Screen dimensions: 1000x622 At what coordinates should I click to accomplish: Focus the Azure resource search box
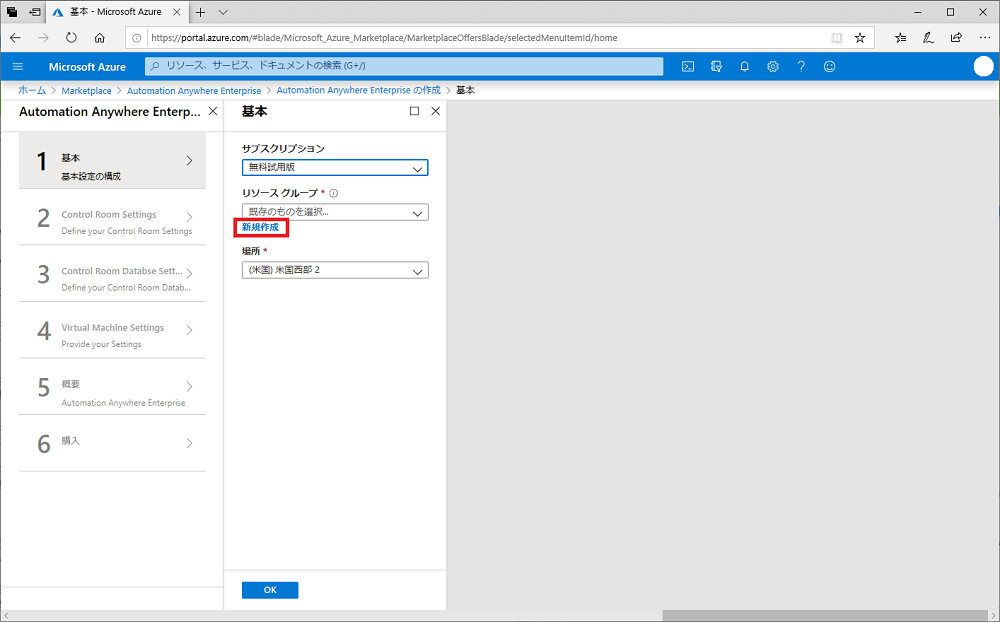pos(404,66)
